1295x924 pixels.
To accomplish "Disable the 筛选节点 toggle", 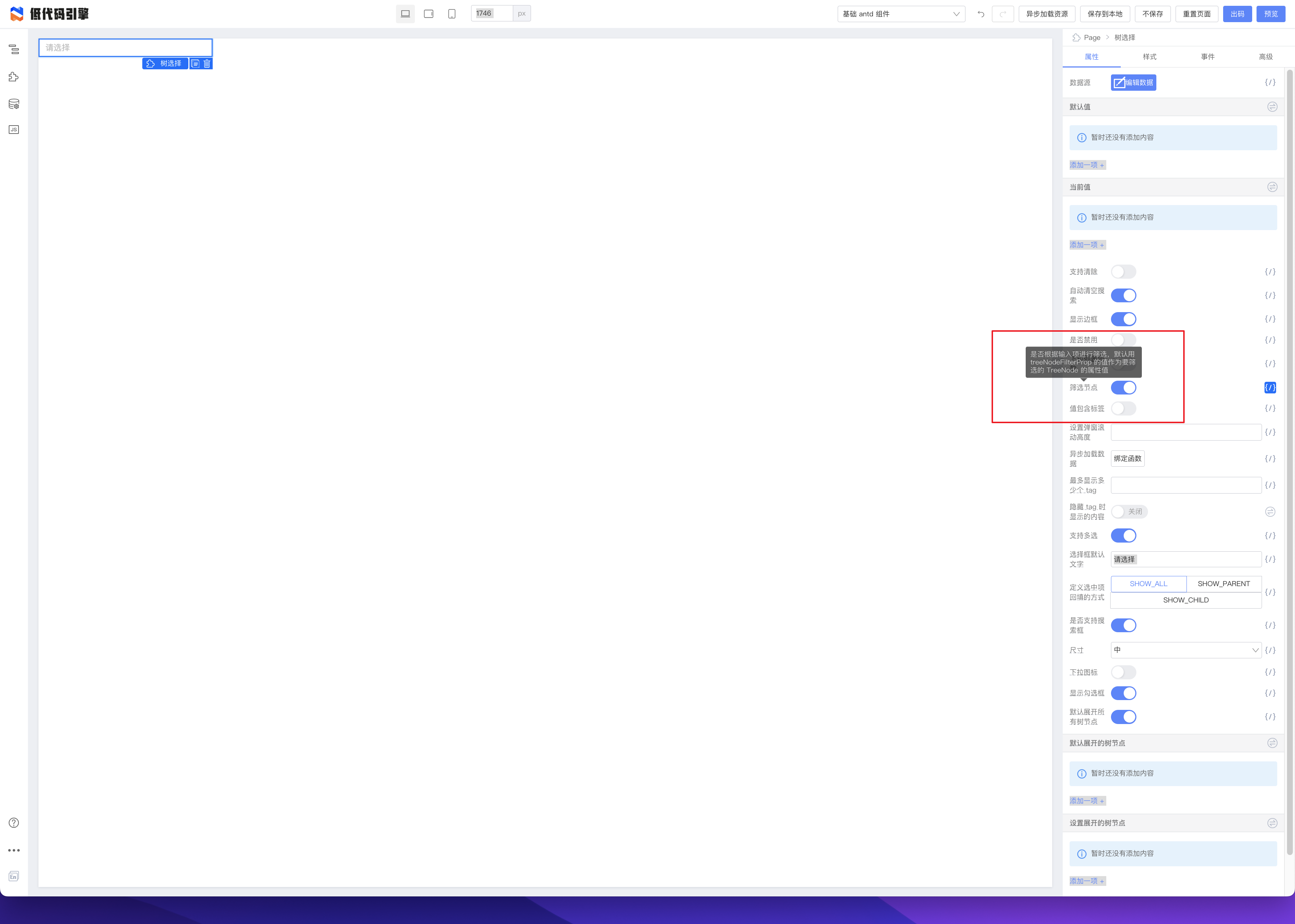I will point(1123,388).
